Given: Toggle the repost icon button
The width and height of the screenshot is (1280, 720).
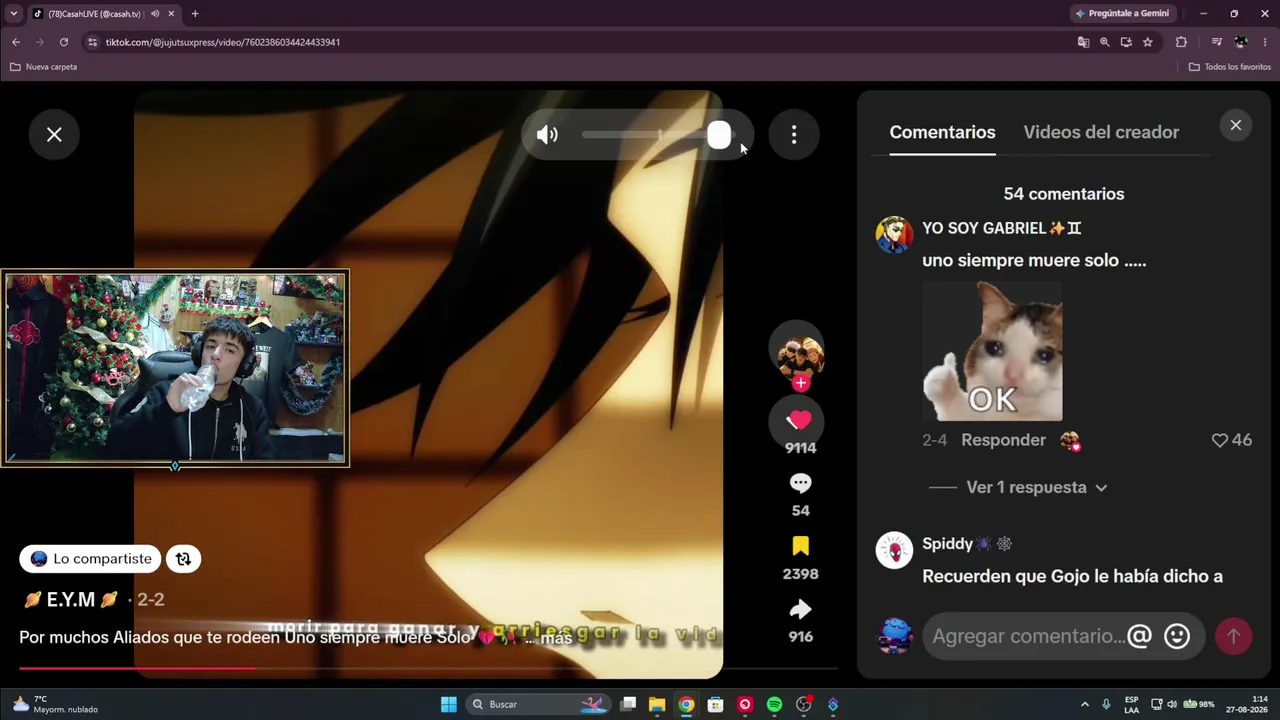Looking at the screenshot, I should pos(183,559).
